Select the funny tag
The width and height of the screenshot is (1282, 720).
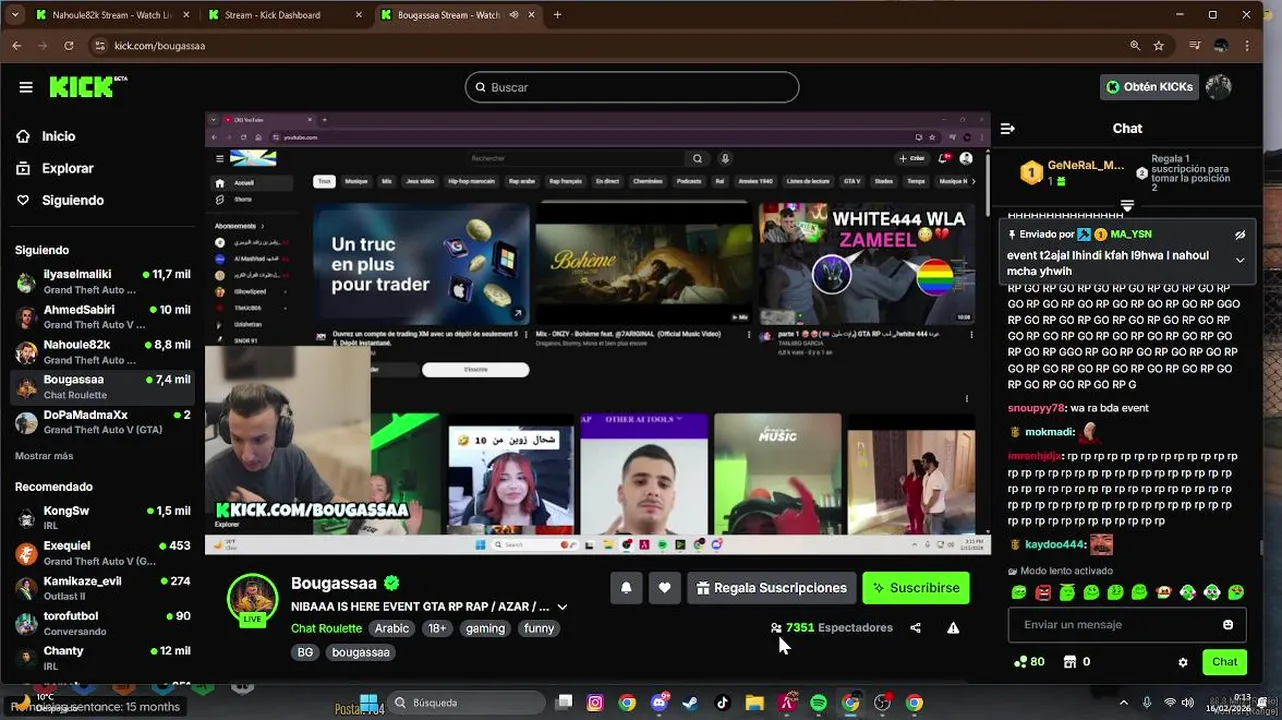coord(539,628)
